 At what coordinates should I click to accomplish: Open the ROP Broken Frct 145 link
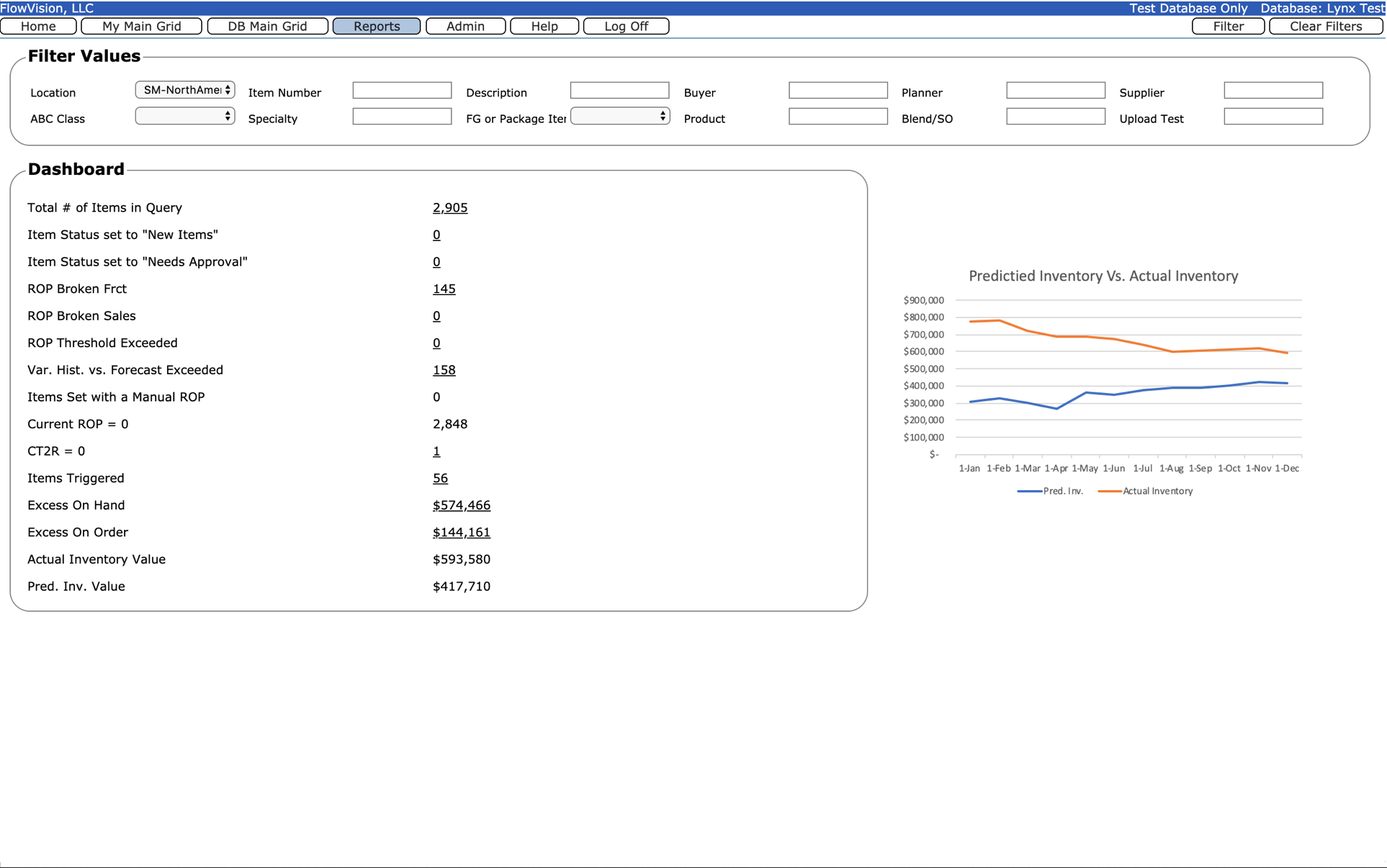click(444, 289)
